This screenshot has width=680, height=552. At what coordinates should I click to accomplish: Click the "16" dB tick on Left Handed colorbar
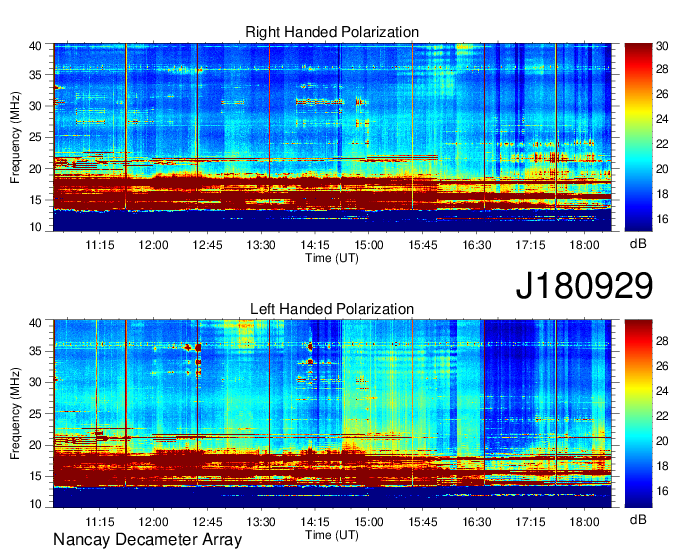click(662, 491)
